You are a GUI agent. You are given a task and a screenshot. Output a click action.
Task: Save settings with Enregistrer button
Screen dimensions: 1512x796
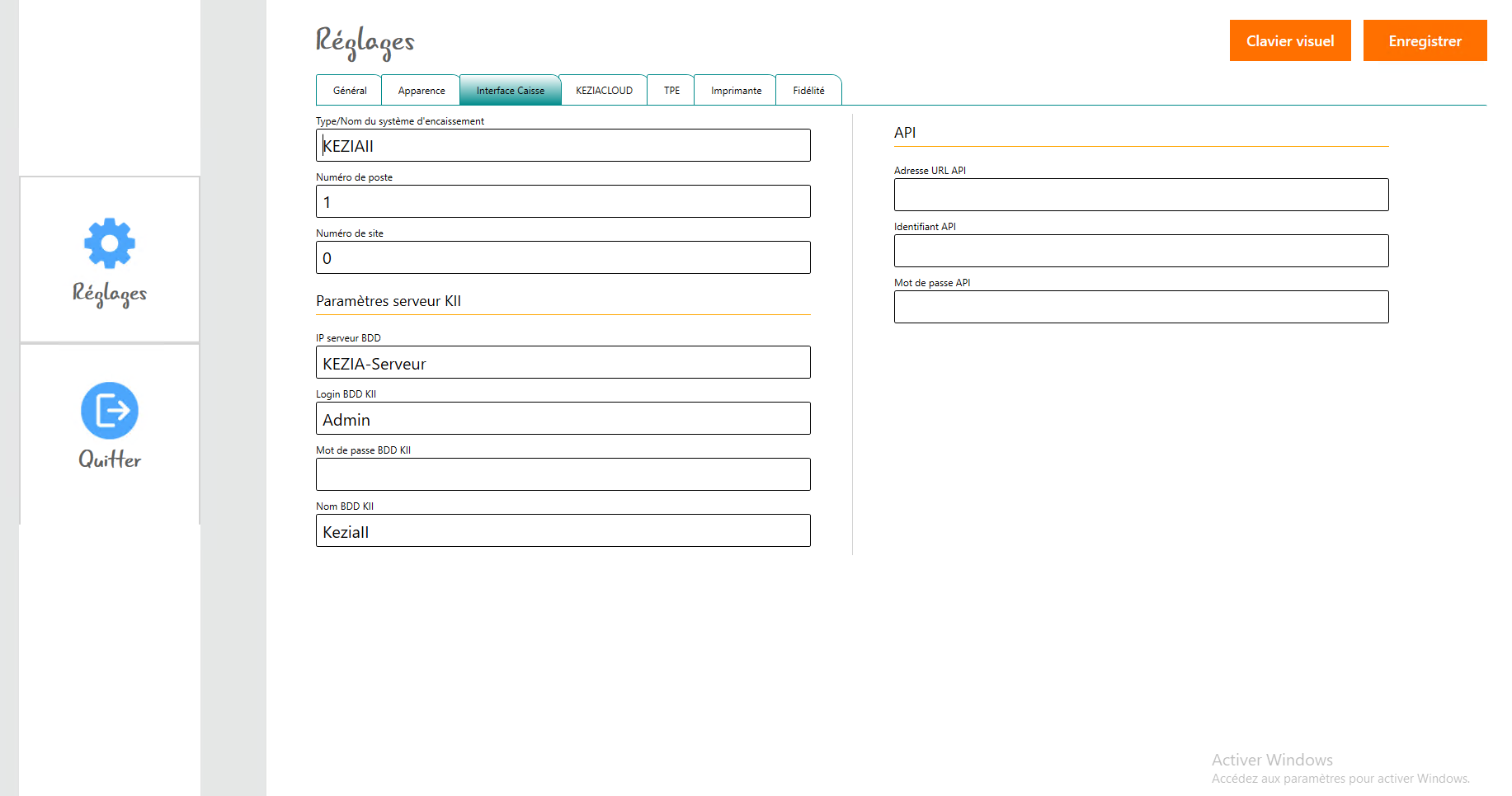pyautogui.click(x=1425, y=41)
